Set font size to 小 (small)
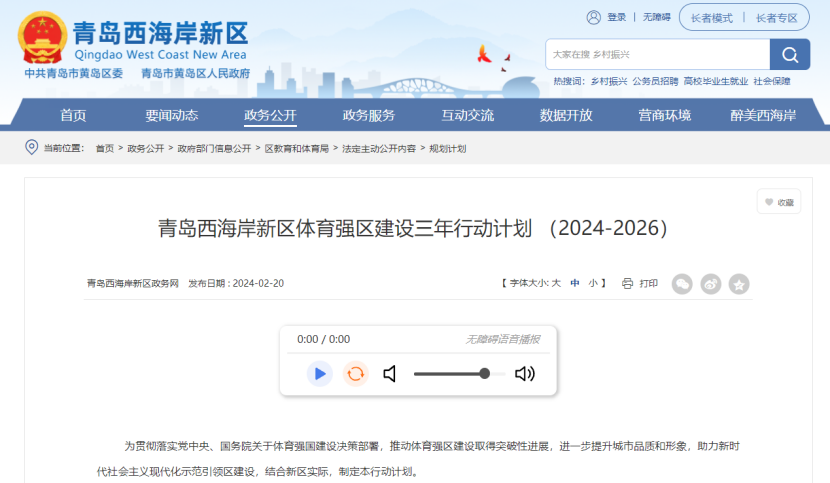This screenshot has height=483, width=830. point(593,284)
